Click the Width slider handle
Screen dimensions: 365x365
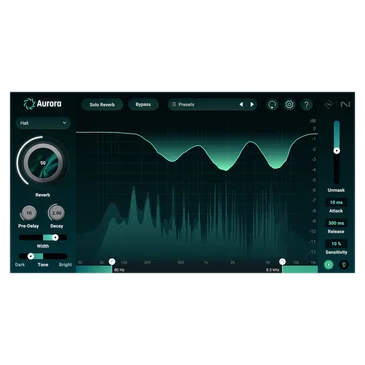tap(55, 237)
